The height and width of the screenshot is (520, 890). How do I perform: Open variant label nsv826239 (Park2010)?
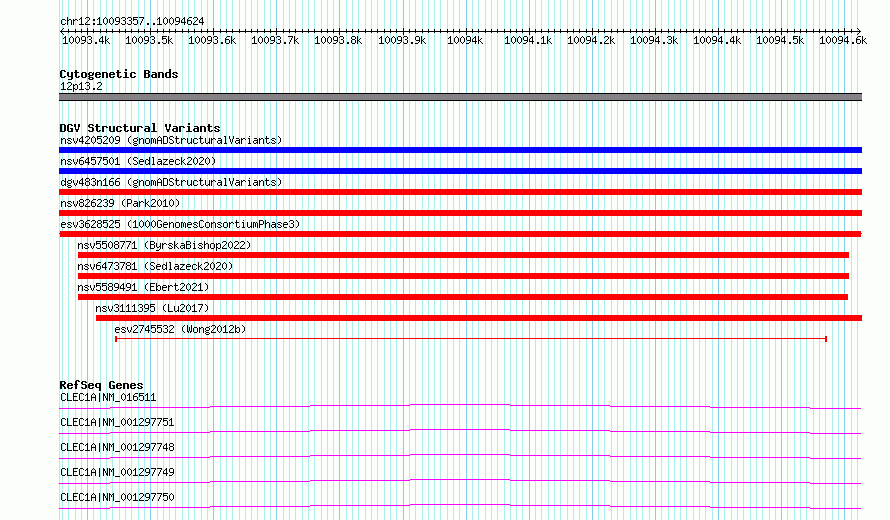(120, 203)
